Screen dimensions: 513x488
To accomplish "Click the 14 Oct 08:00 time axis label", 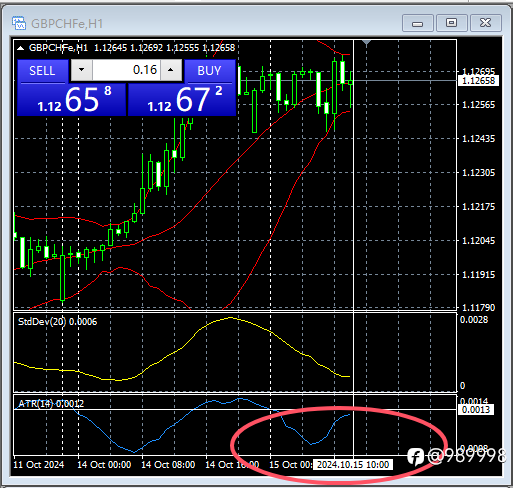I will point(168,465).
